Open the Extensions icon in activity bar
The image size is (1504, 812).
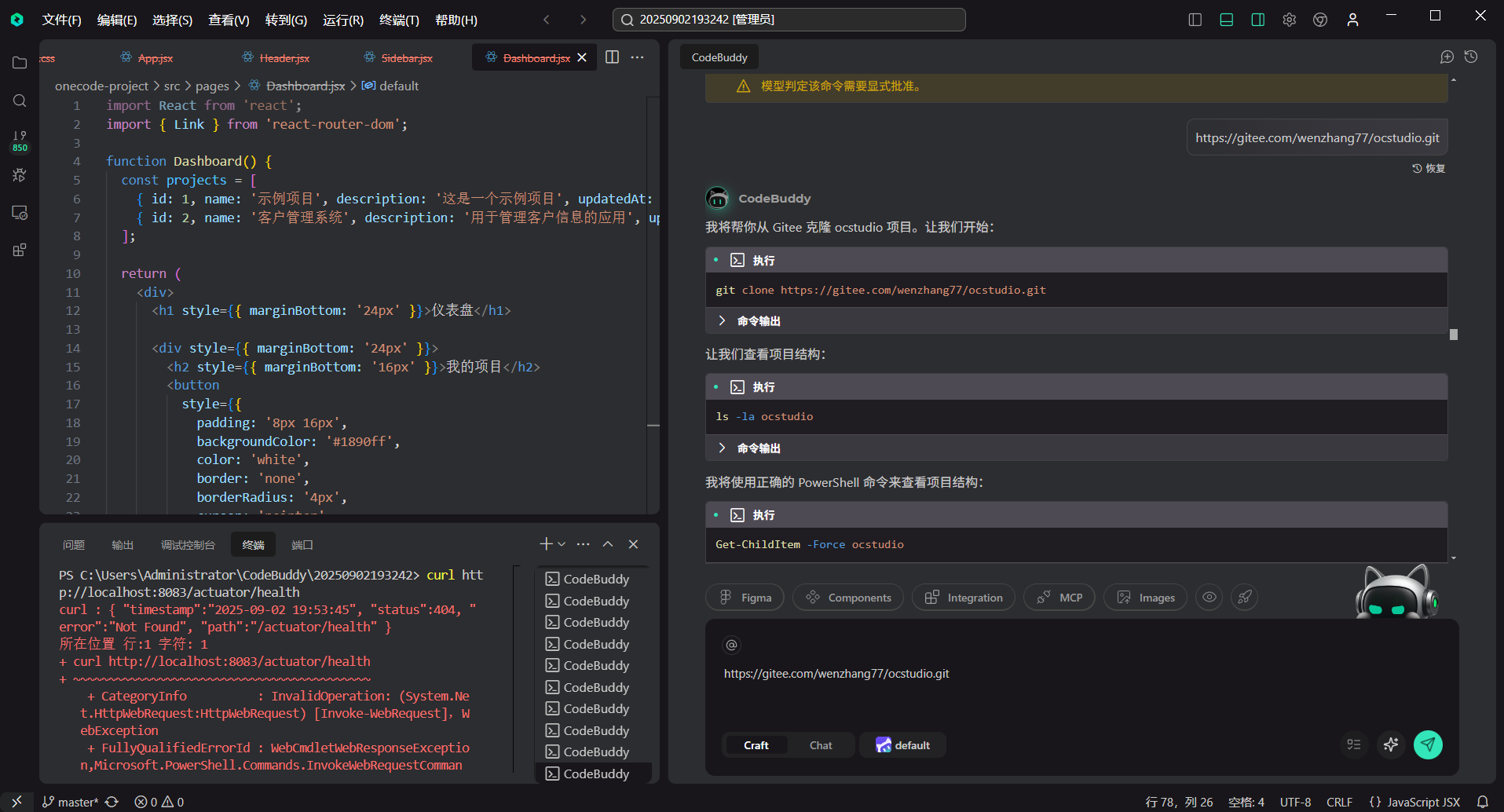click(x=20, y=251)
